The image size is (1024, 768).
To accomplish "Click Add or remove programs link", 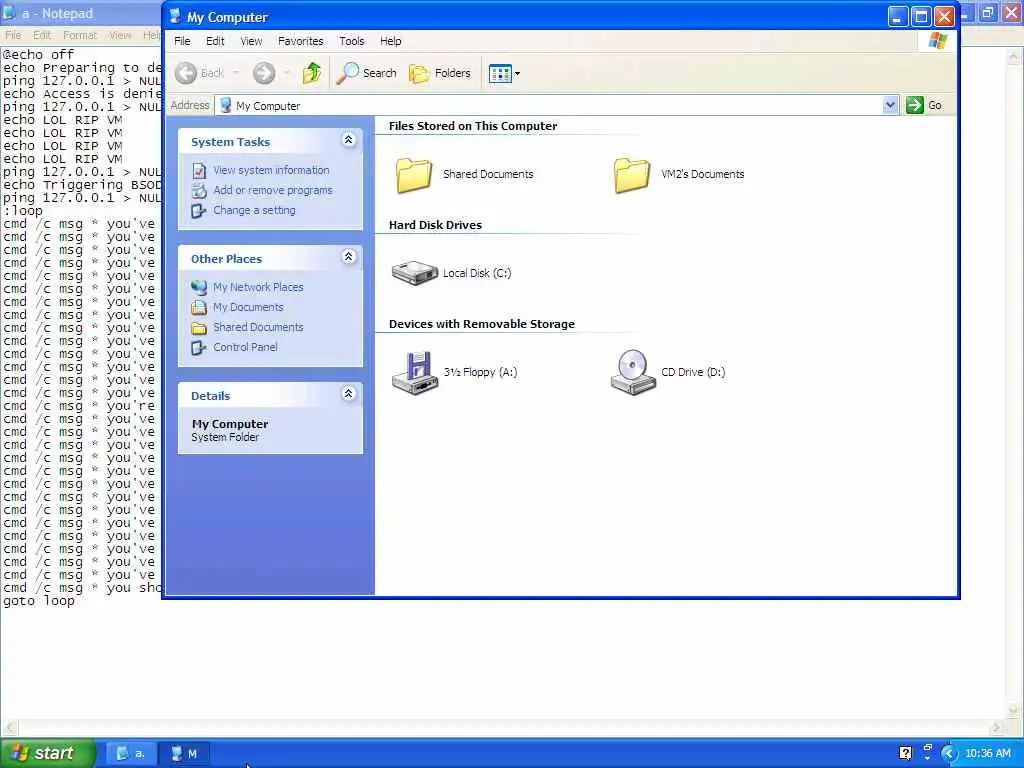I will click(272, 190).
